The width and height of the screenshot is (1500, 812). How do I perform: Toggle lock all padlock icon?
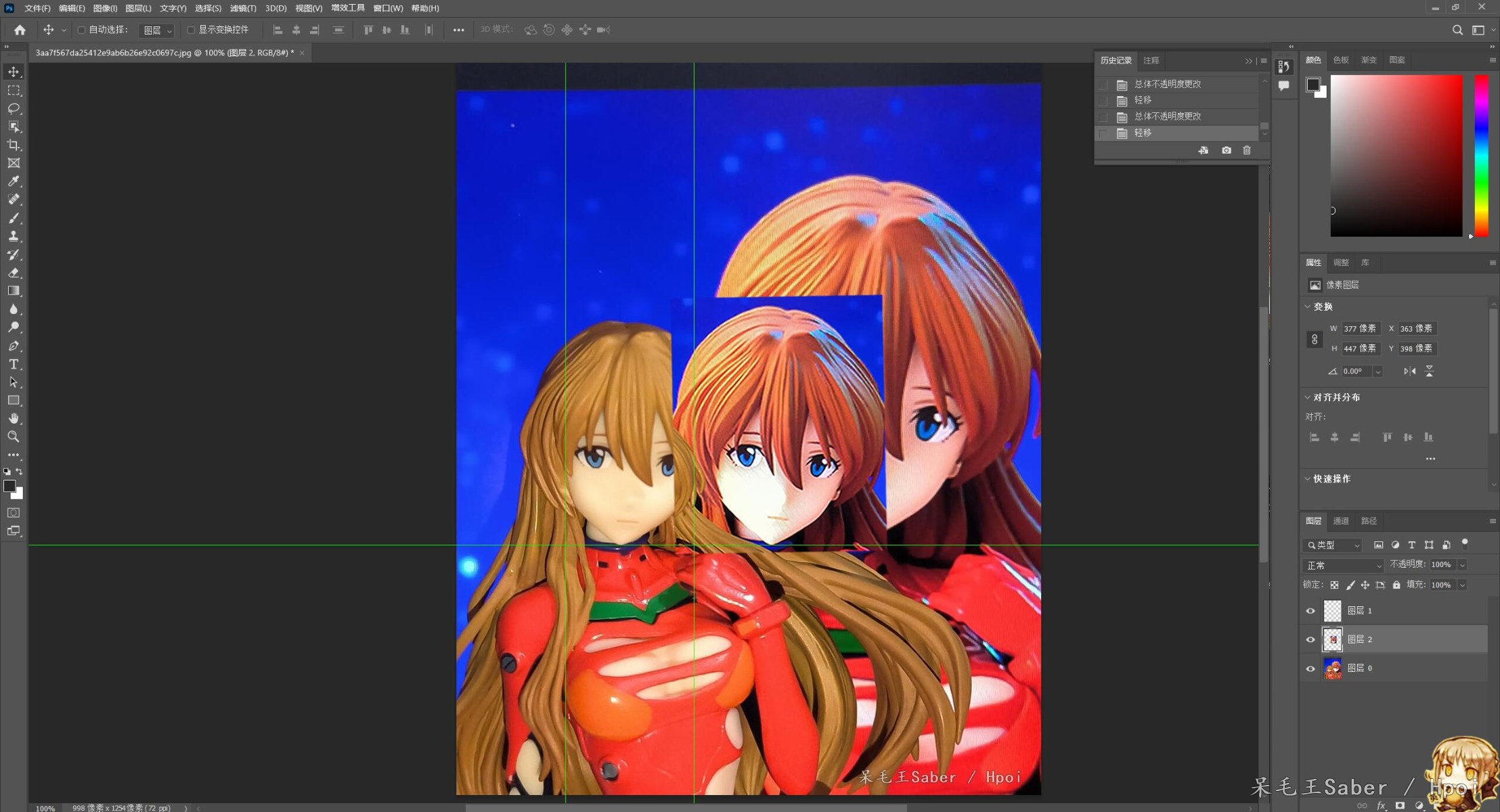tap(1396, 585)
